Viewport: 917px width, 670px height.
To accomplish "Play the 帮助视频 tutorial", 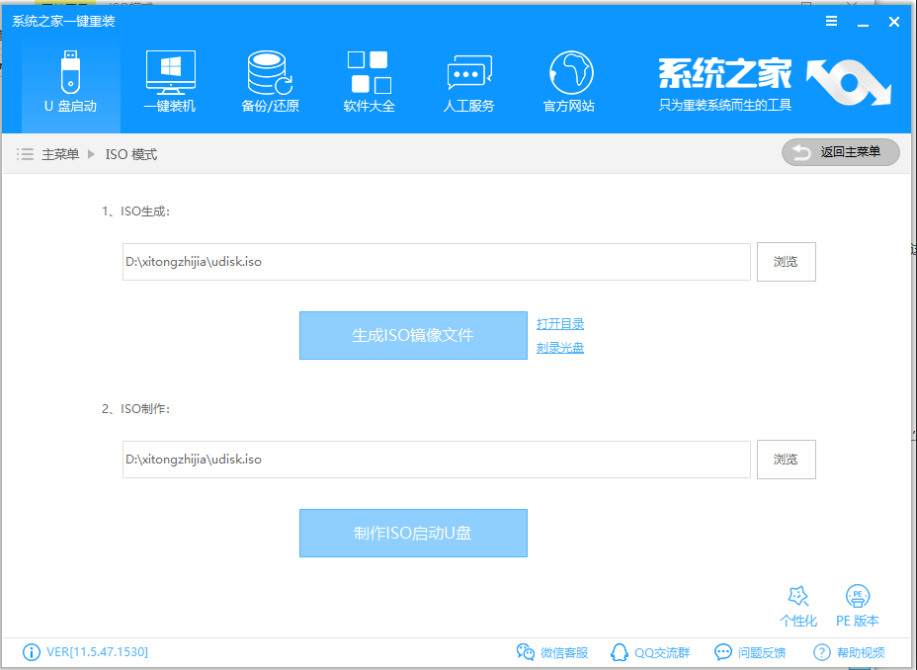I will click(851, 651).
